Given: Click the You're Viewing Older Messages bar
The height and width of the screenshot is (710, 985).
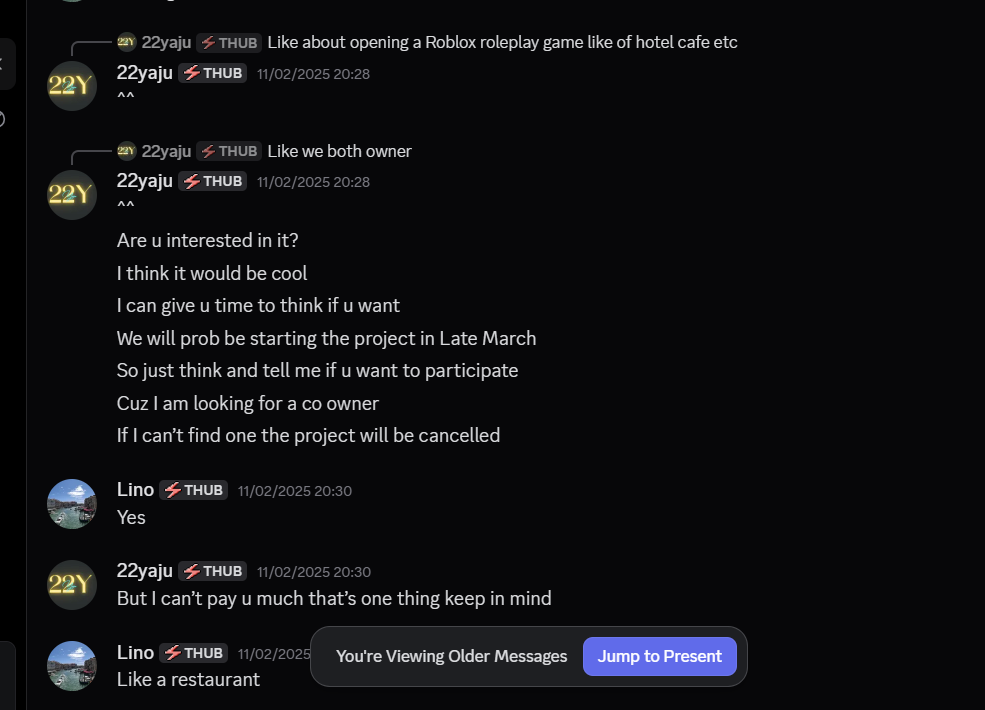Looking at the screenshot, I should point(451,656).
